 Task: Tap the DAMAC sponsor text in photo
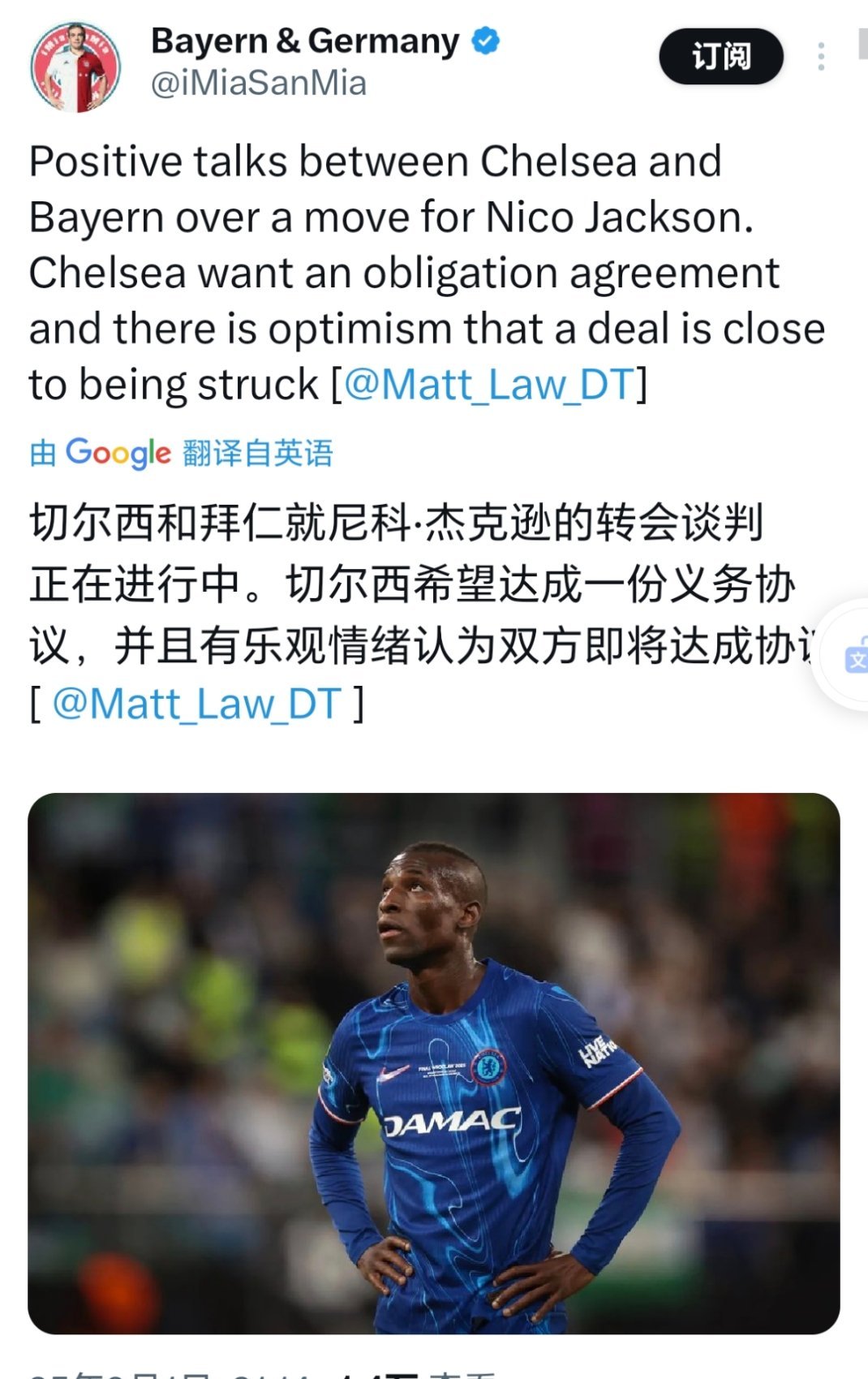(451, 1123)
